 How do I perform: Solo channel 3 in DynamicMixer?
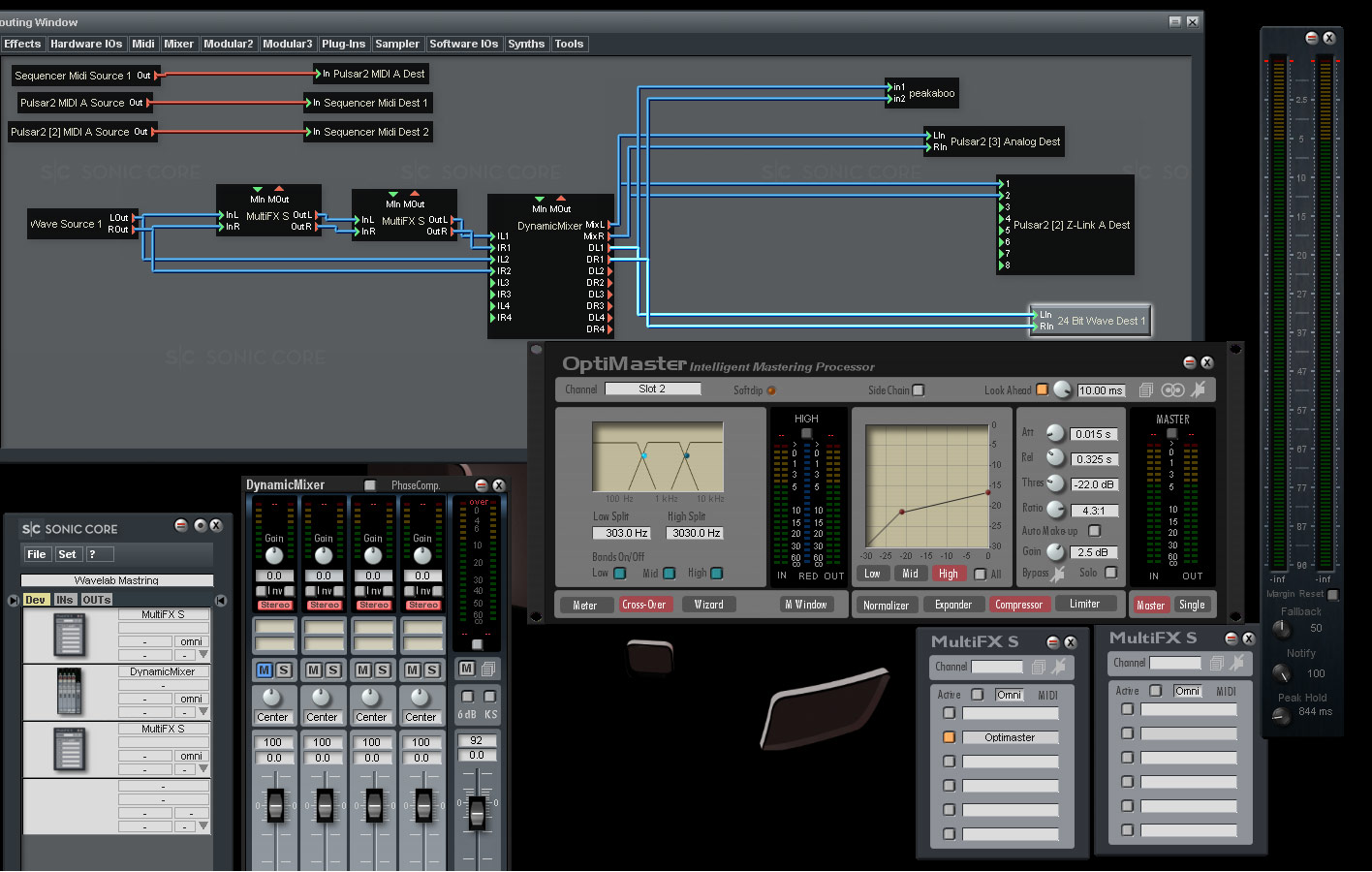pyautogui.click(x=383, y=670)
